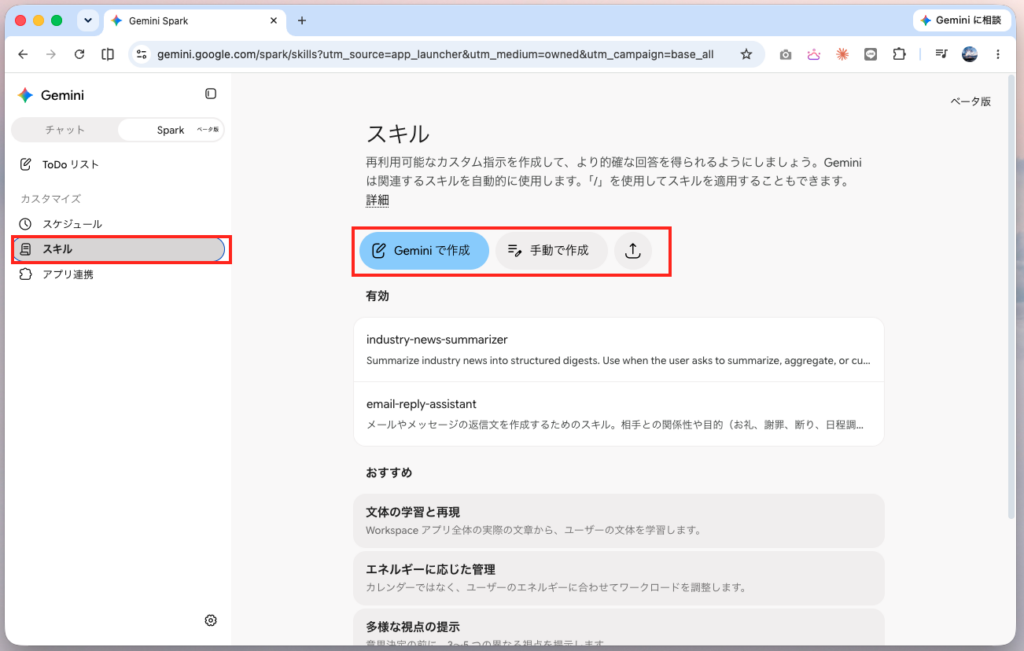Select the Spark mode tab
The height and width of the screenshot is (651, 1024).
(171, 130)
